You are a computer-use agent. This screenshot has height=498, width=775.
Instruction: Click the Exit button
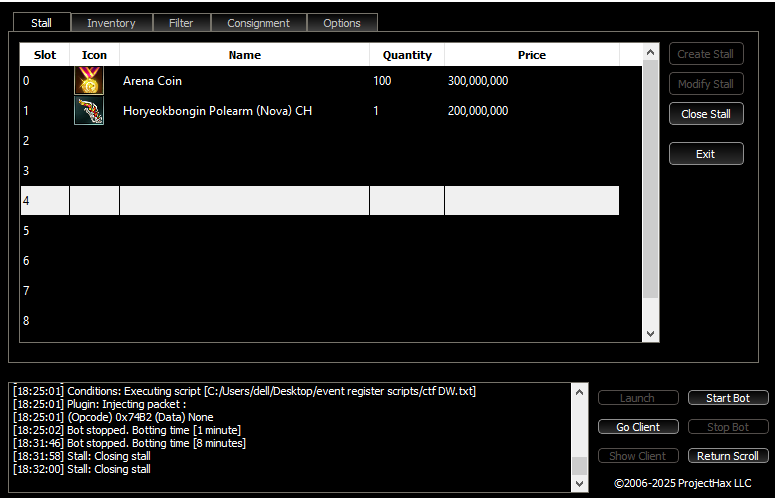point(705,154)
